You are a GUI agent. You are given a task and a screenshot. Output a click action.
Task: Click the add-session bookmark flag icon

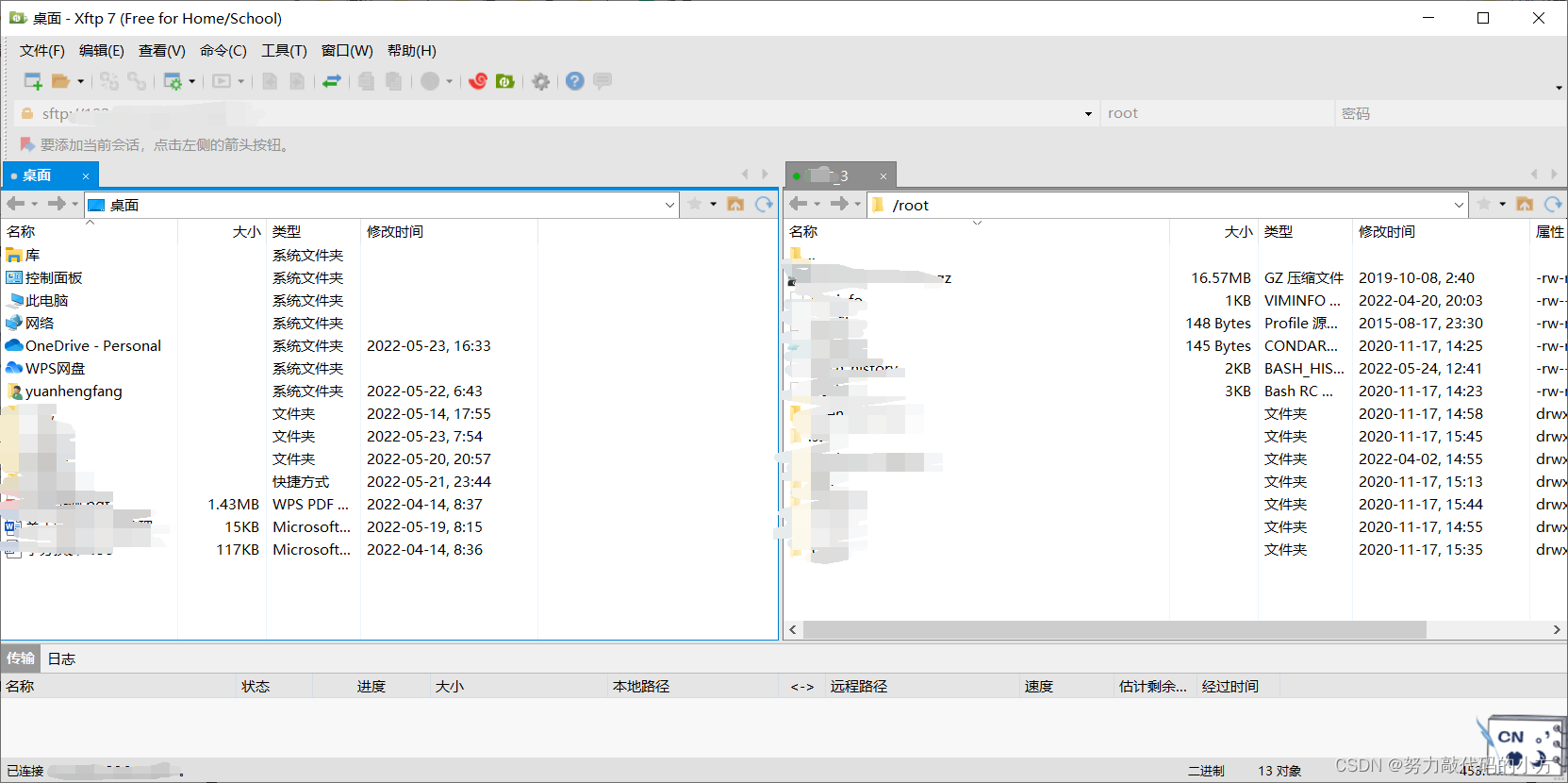click(27, 144)
